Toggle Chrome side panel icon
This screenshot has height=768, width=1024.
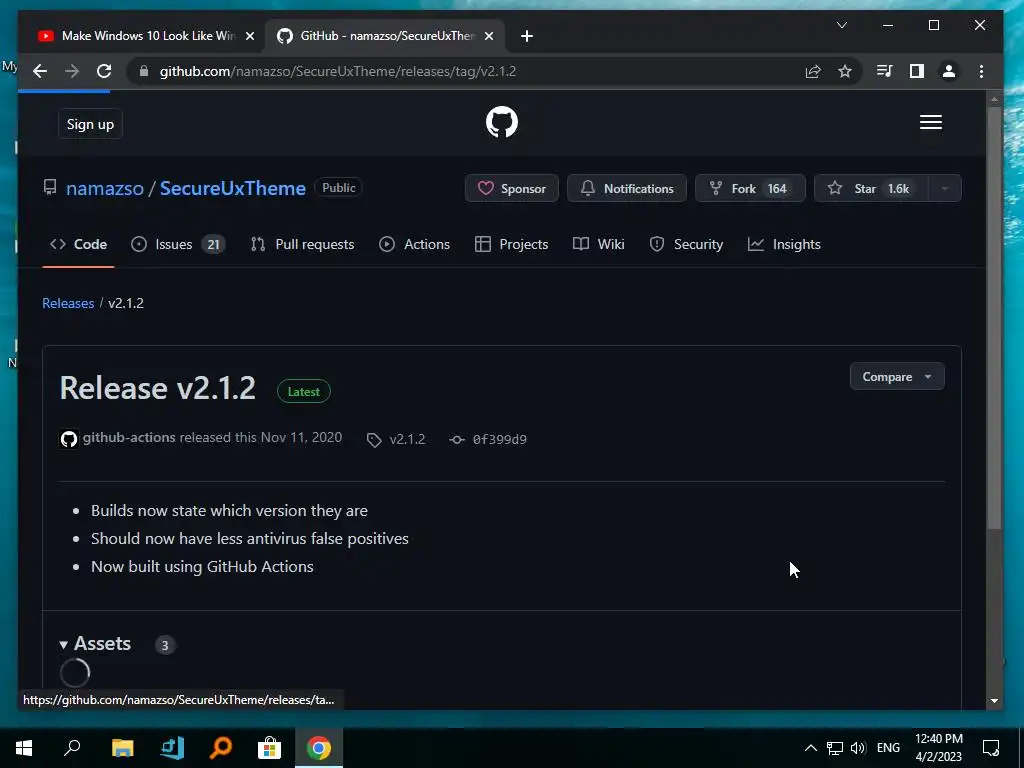(x=917, y=71)
